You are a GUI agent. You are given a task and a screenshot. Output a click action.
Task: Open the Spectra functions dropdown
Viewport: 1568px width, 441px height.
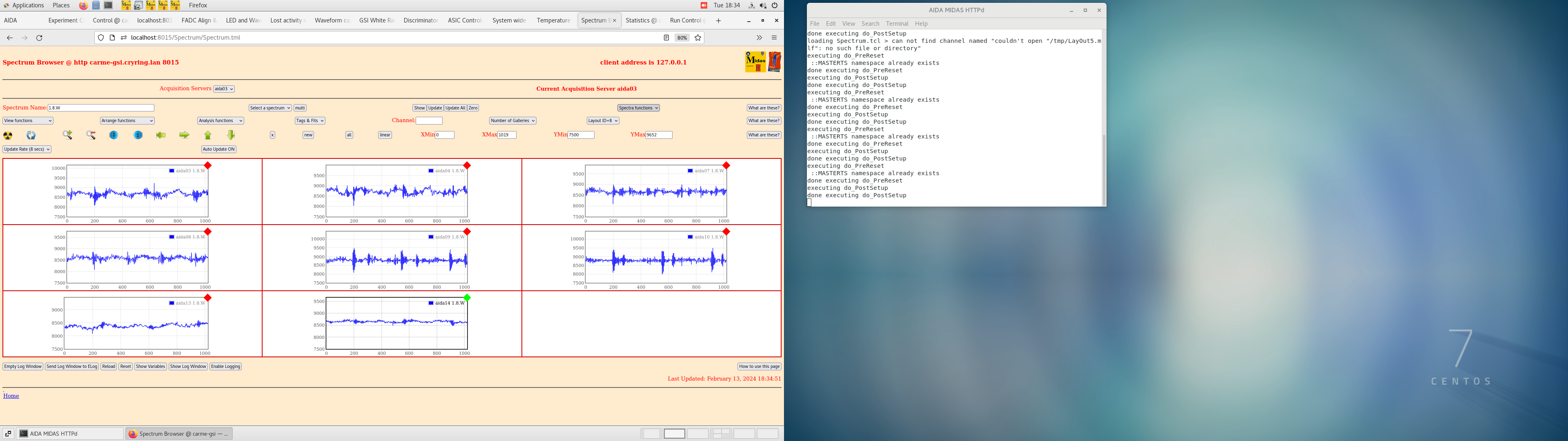pyautogui.click(x=638, y=107)
